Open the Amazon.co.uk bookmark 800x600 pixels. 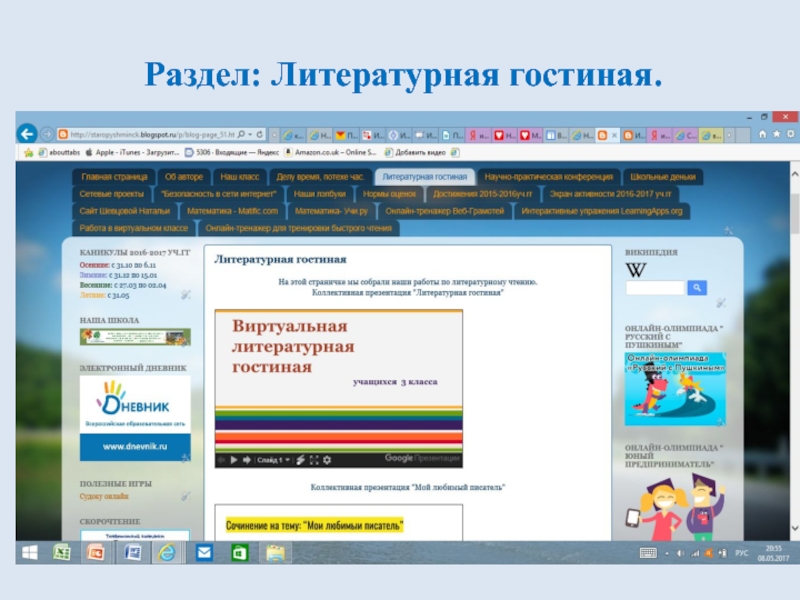pyautogui.click(x=331, y=153)
